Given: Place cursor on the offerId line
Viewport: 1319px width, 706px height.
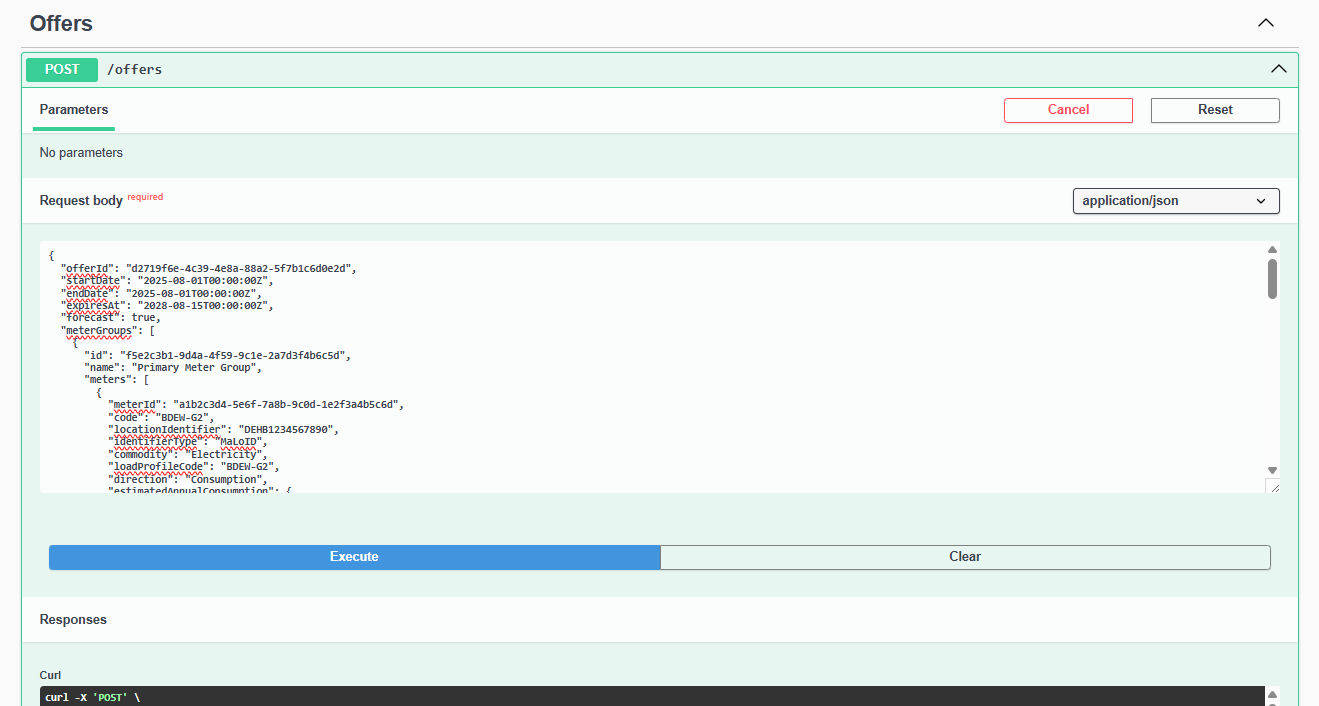Looking at the screenshot, I should 208,268.
